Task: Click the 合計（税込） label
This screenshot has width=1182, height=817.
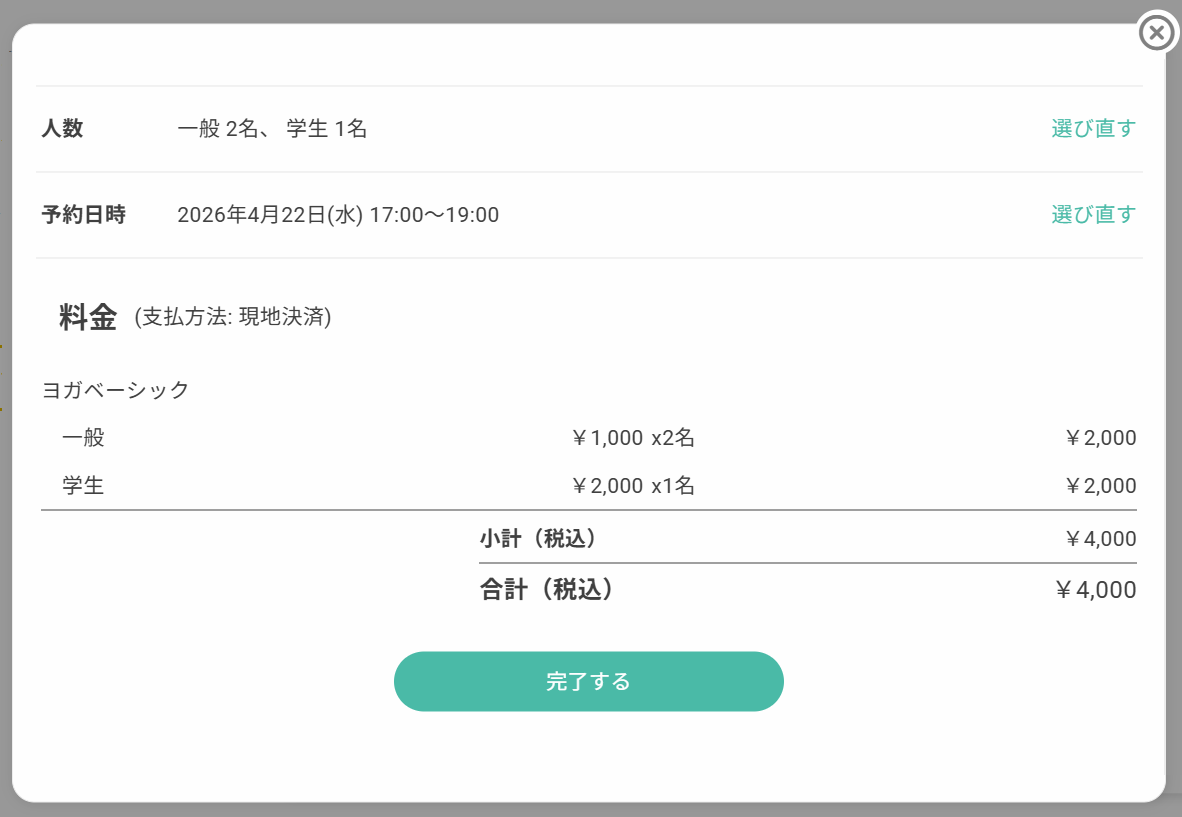Action: 546,590
